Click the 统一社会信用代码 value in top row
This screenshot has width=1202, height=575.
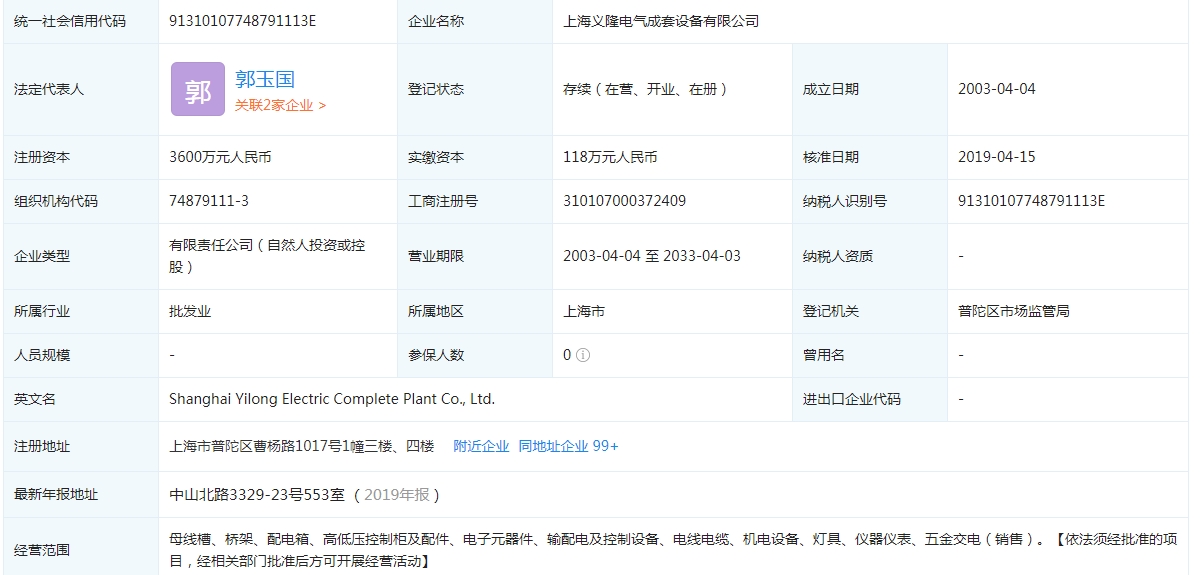click(x=243, y=21)
